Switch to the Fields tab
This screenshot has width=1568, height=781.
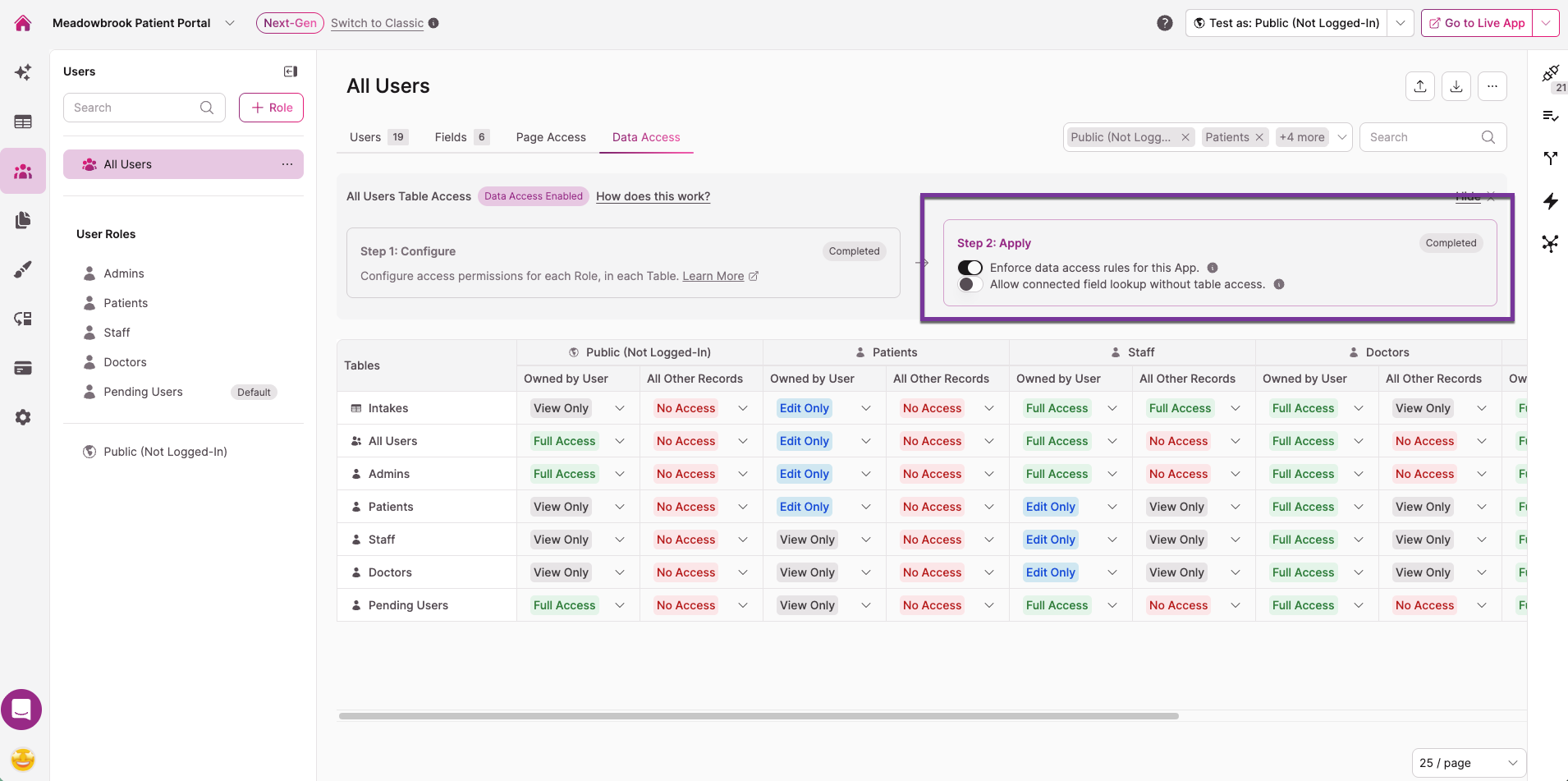tap(462, 137)
